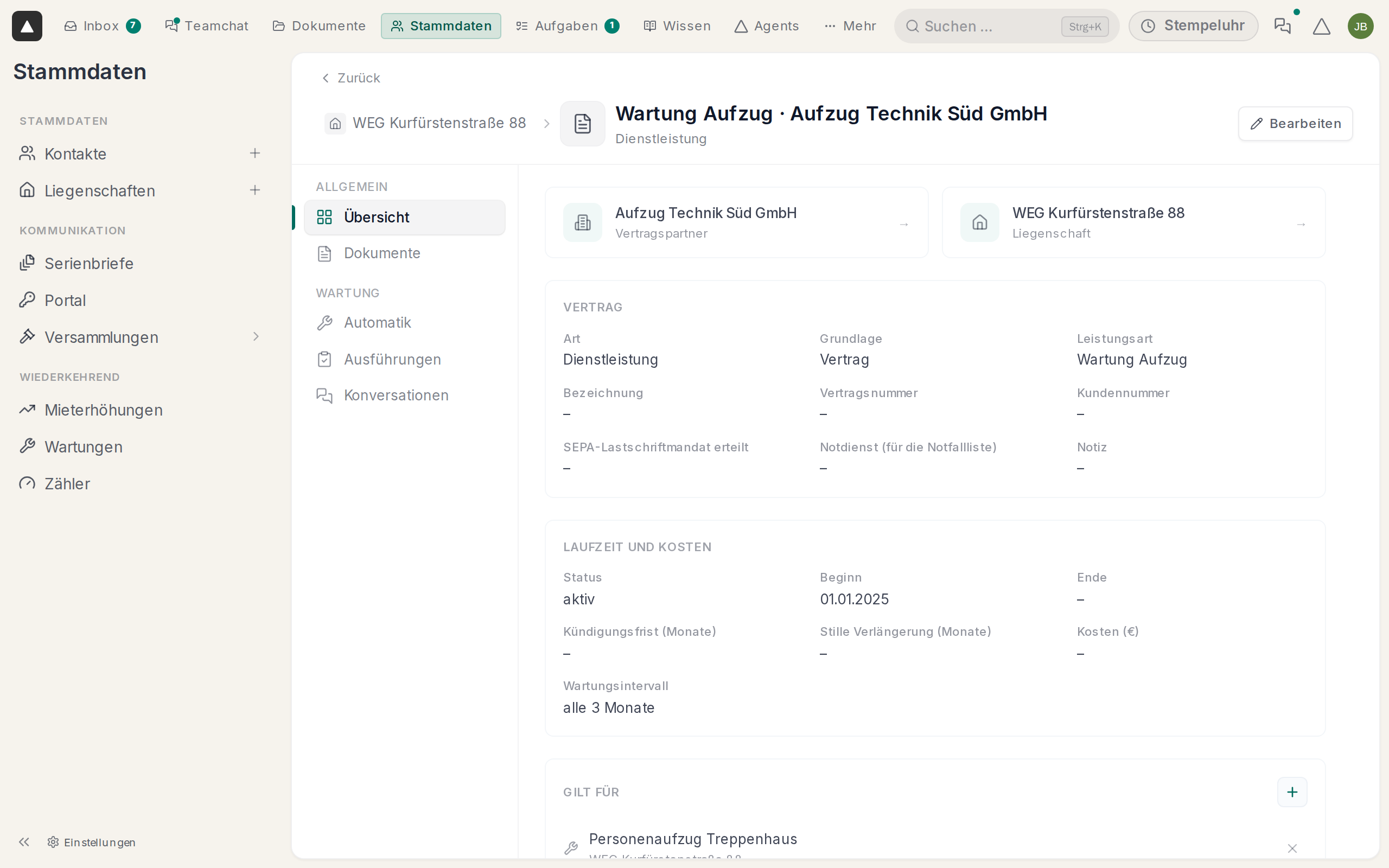Open Zähler in the sidebar
The height and width of the screenshot is (868, 1389).
click(141, 483)
